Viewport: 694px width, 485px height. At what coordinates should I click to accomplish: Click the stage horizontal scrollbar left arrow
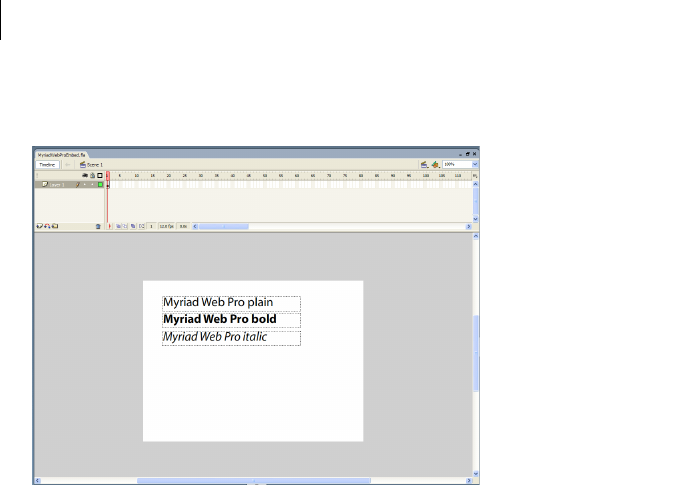click(38, 481)
